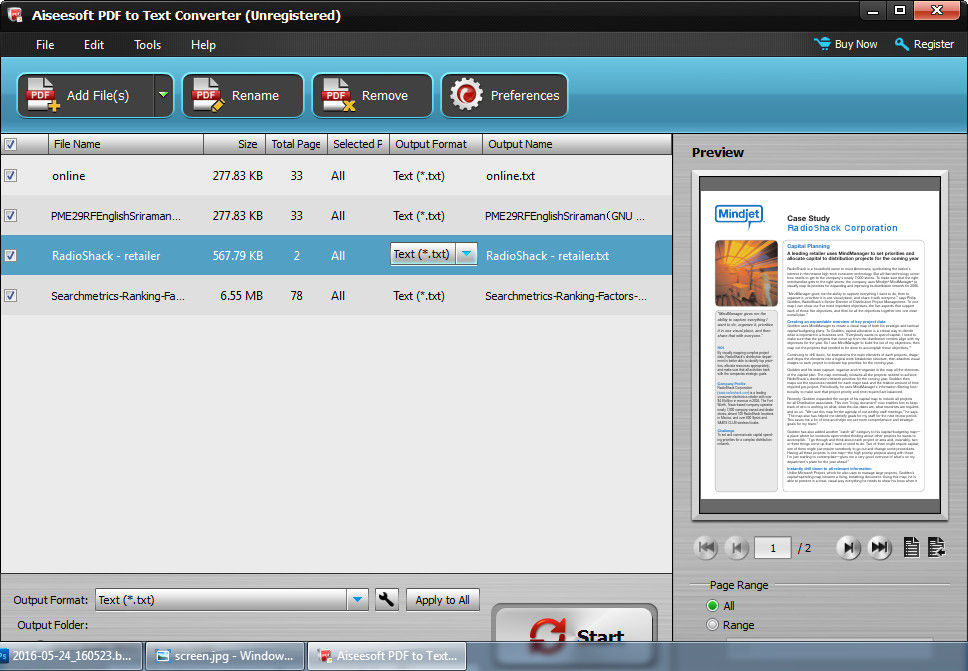Screen dimensions: 968x671
Task: Click the Buy Now link
Action: tap(856, 44)
